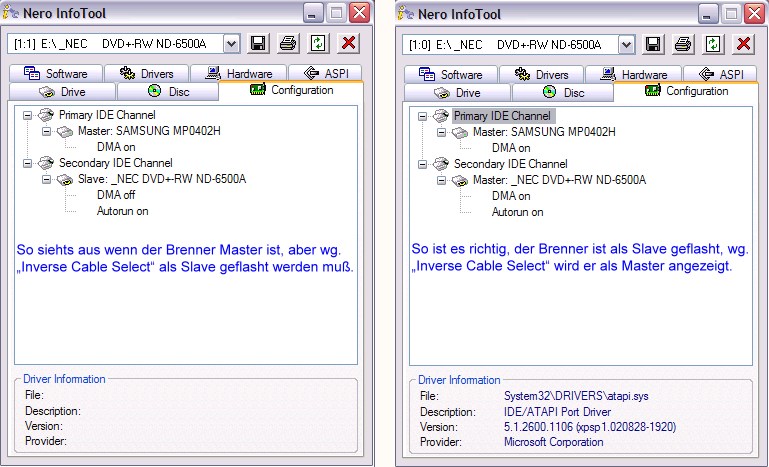The image size is (769, 467).
Task: Select Master: SAMSUNG MP0402H in right window
Action: [x=544, y=132]
